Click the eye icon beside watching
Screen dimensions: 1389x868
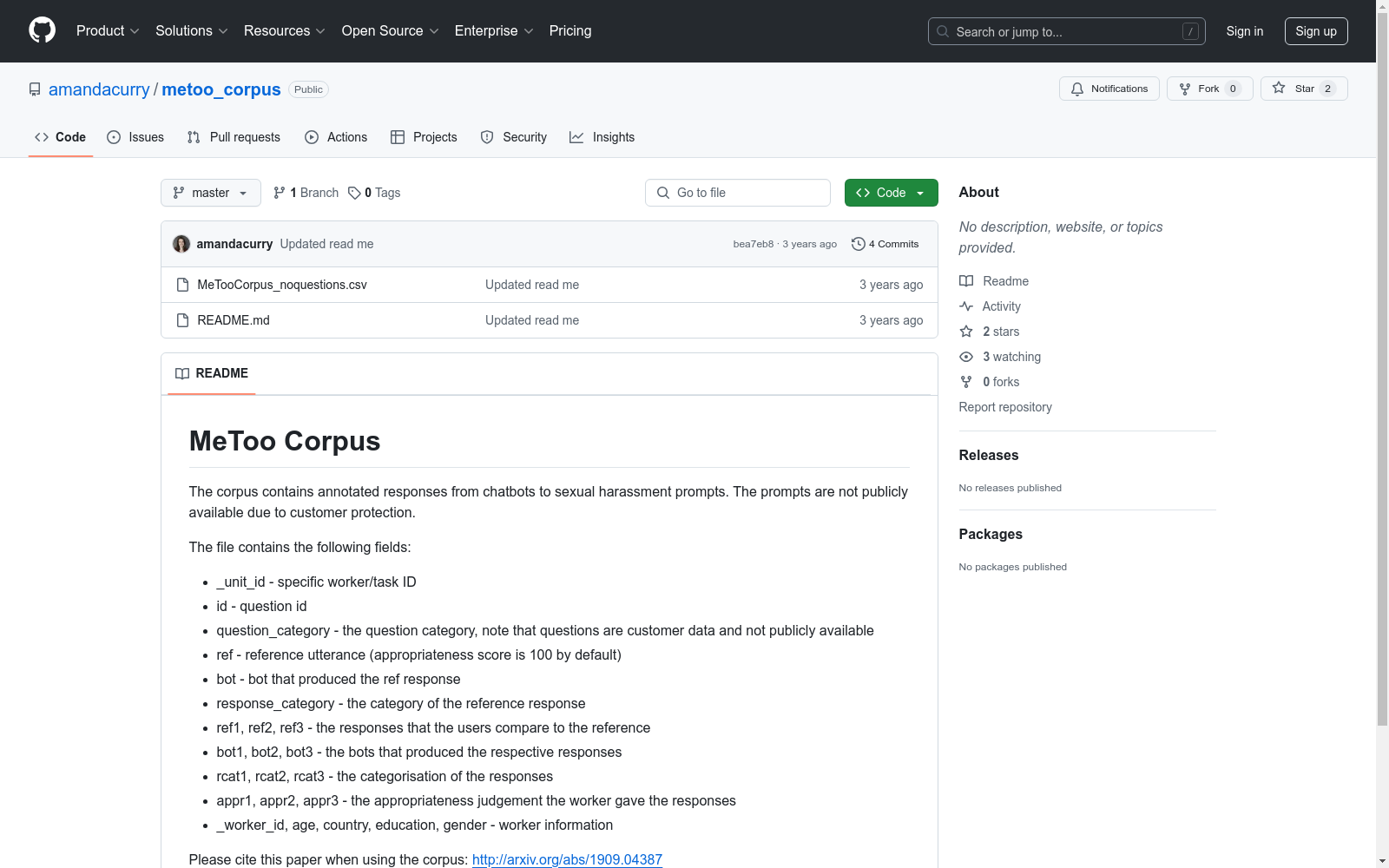tap(966, 357)
